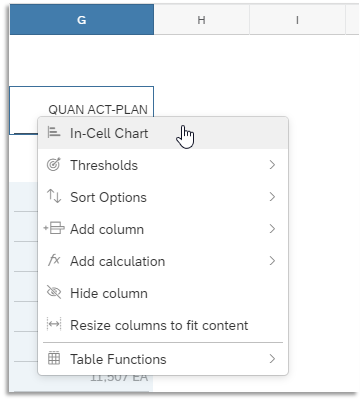
Task: Click the Hide column crossed-eye icon
Action: [54, 292]
